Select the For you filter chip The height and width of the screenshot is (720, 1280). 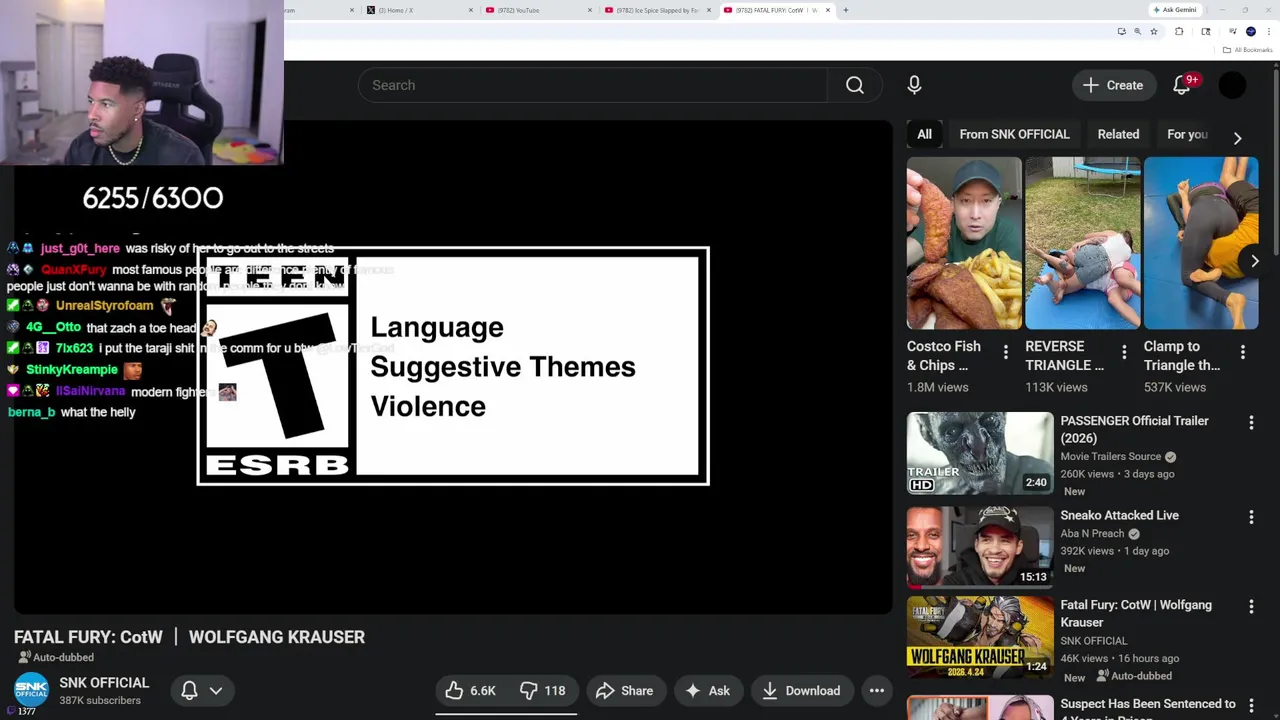[1187, 134]
